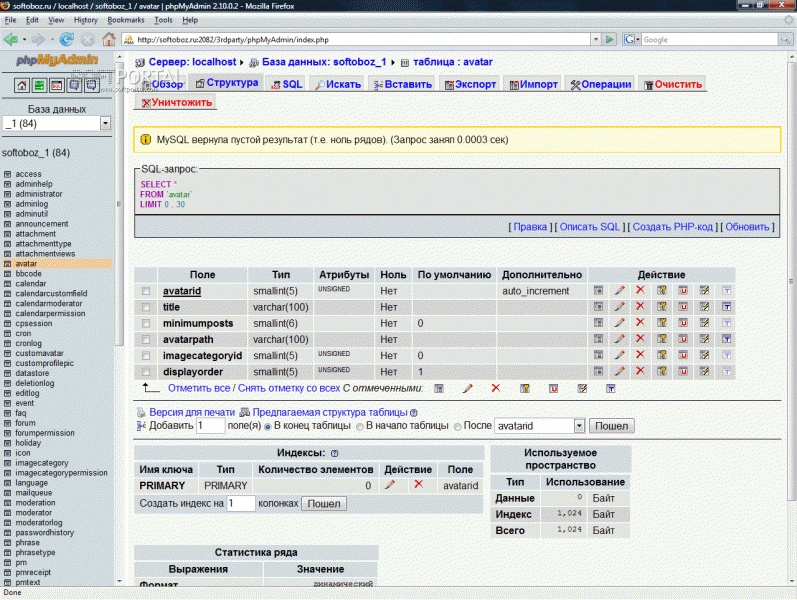The height and width of the screenshot is (600, 797).
Task: Open the database selector dropdown in sidebar
Action: tap(105, 123)
